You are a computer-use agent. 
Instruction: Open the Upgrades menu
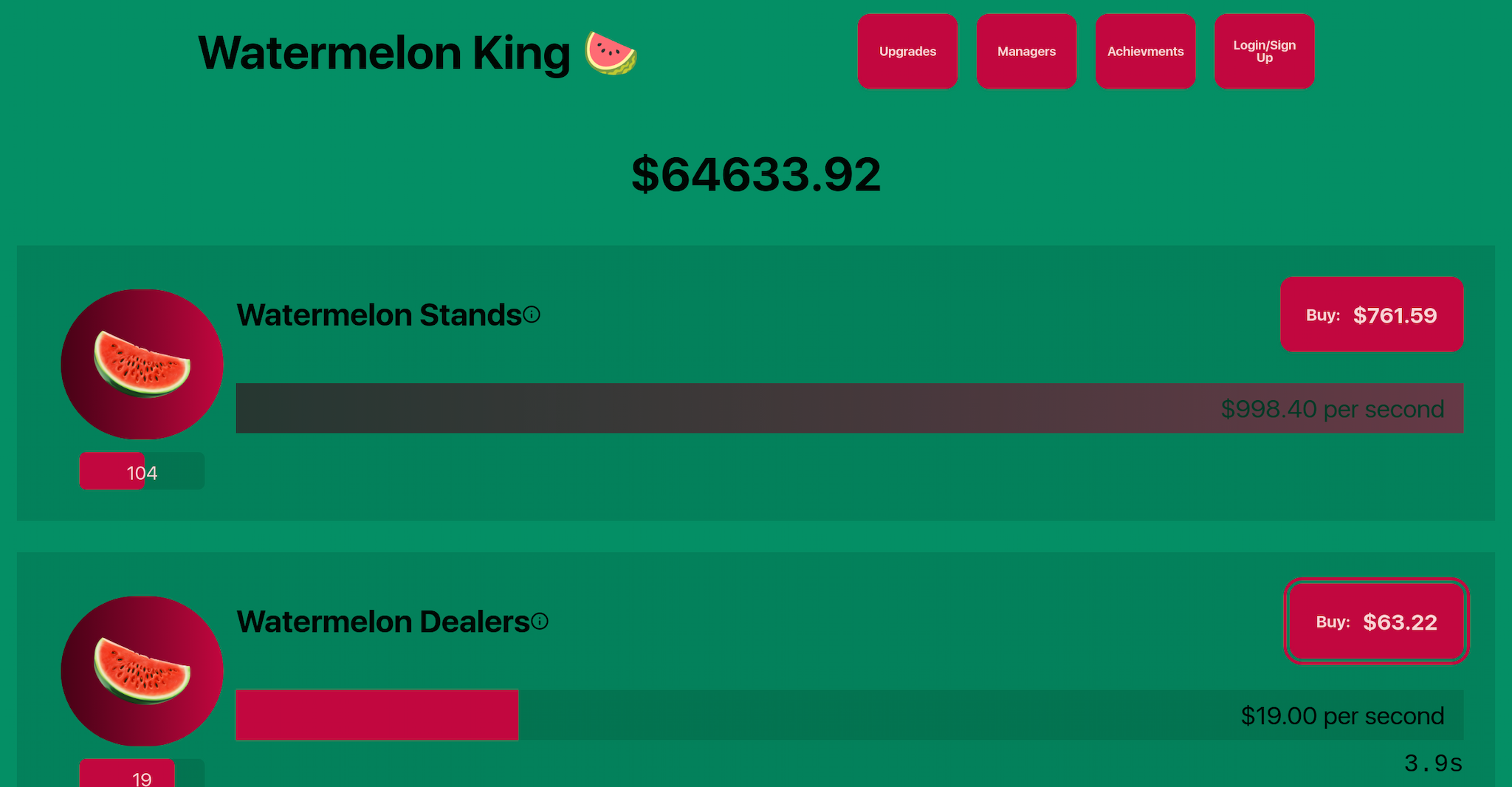pyautogui.click(x=907, y=51)
